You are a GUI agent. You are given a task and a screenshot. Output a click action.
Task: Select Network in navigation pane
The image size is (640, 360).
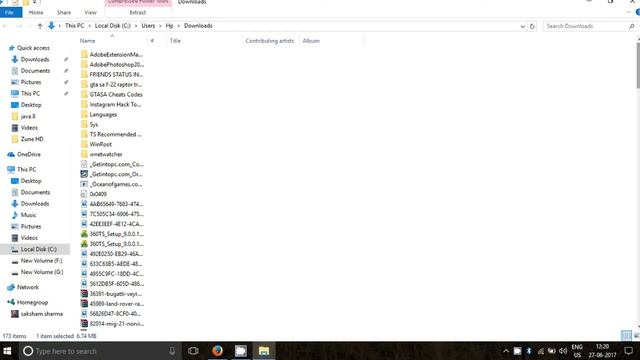pos(28,287)
